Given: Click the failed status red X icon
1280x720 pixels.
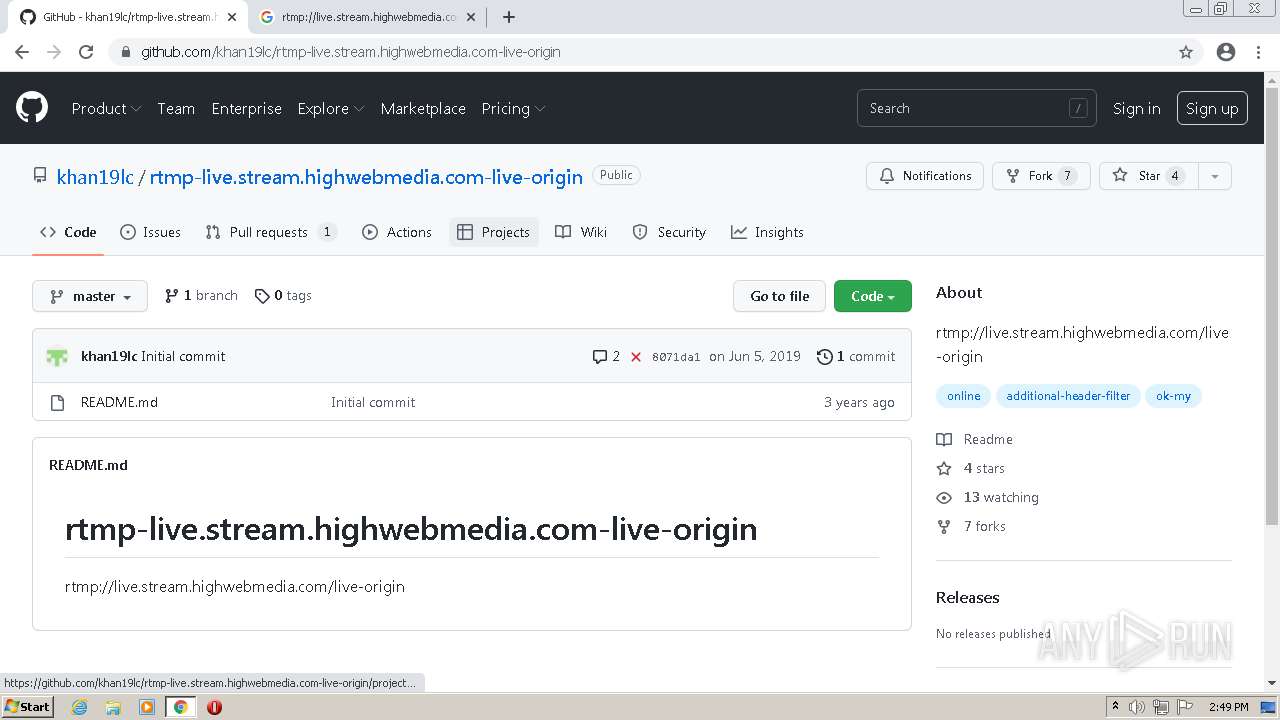Looking at the screenshot, I should (636, 356).
